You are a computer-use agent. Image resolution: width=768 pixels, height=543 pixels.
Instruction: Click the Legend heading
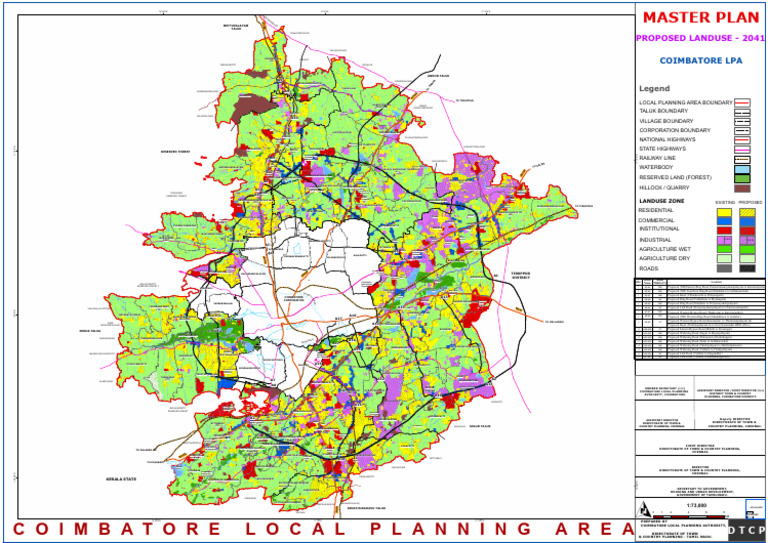(x=654, y=89)
